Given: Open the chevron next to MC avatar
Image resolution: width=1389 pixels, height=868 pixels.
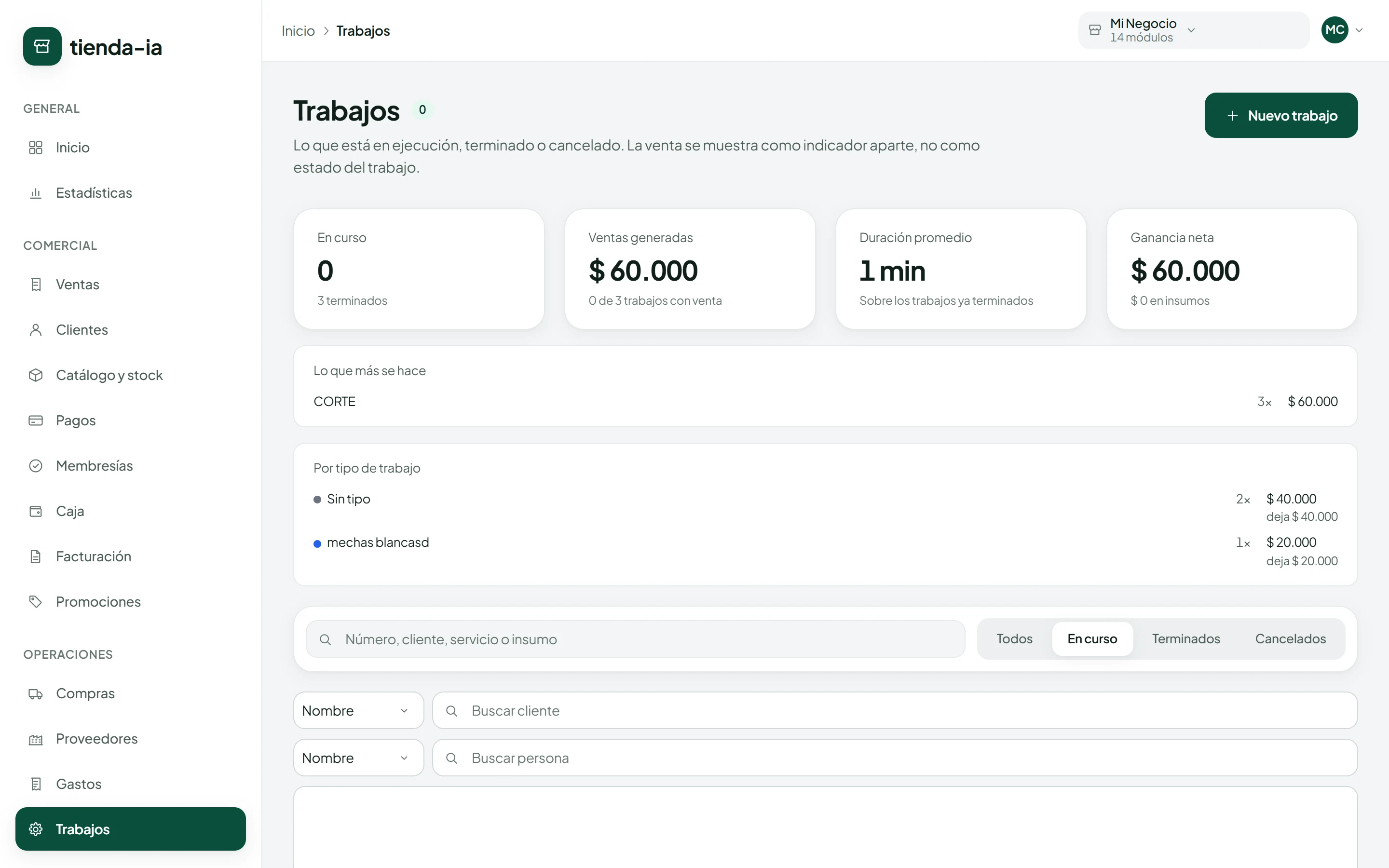Looking at the screenshot, I should pos(1359,30).
